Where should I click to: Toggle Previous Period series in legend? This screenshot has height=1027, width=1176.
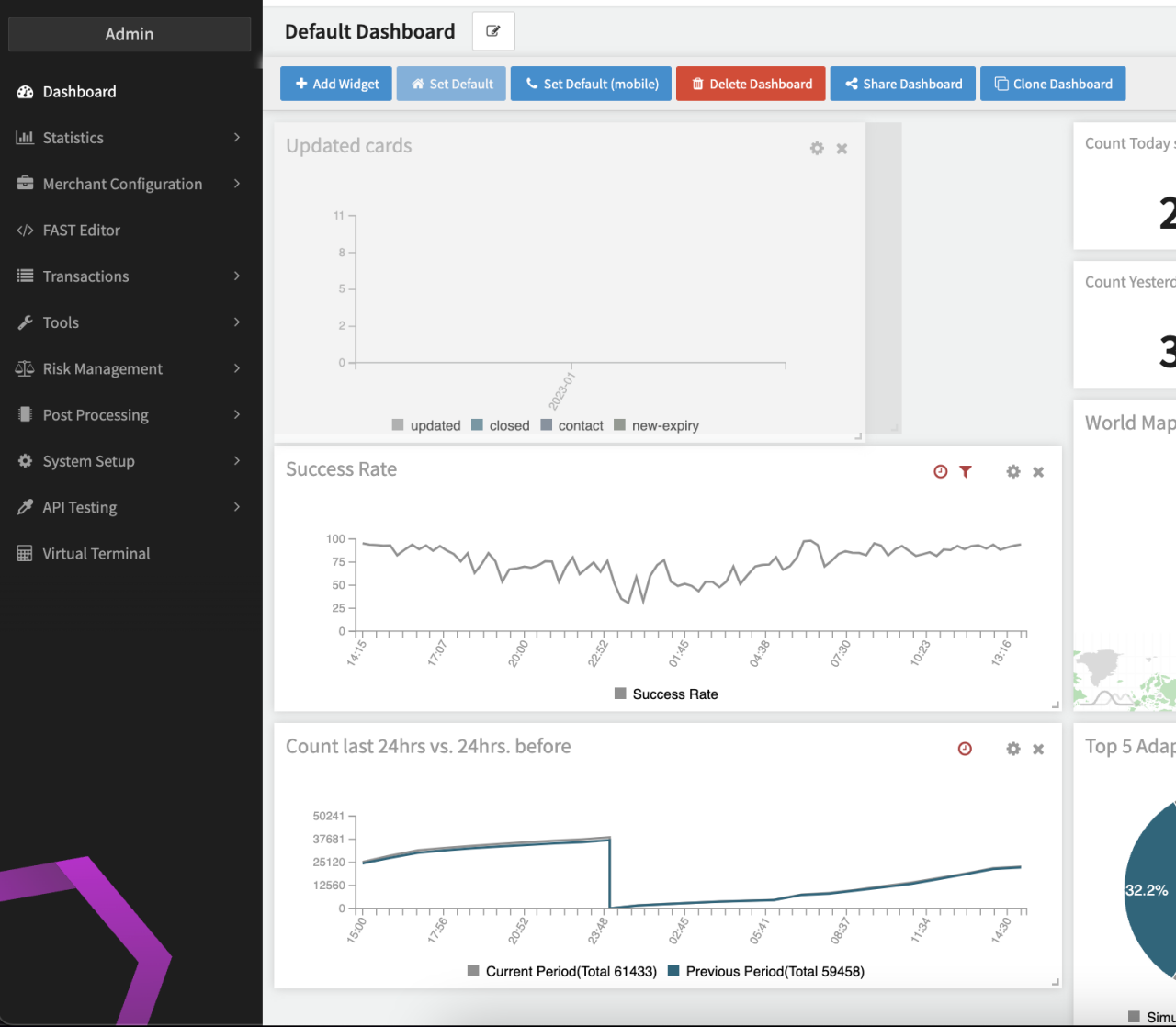point(766,972)
